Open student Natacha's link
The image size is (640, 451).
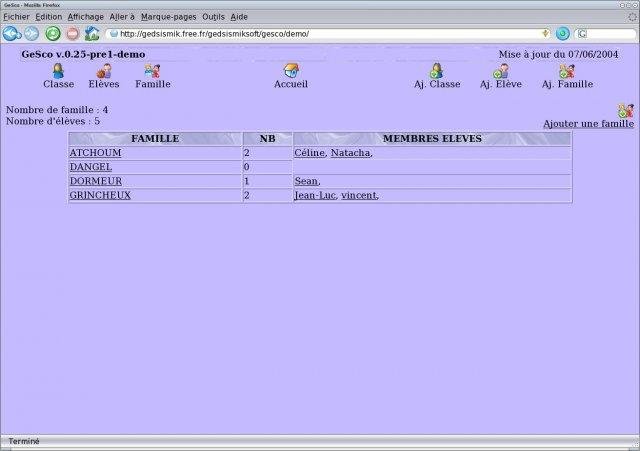tap(350, 153)
